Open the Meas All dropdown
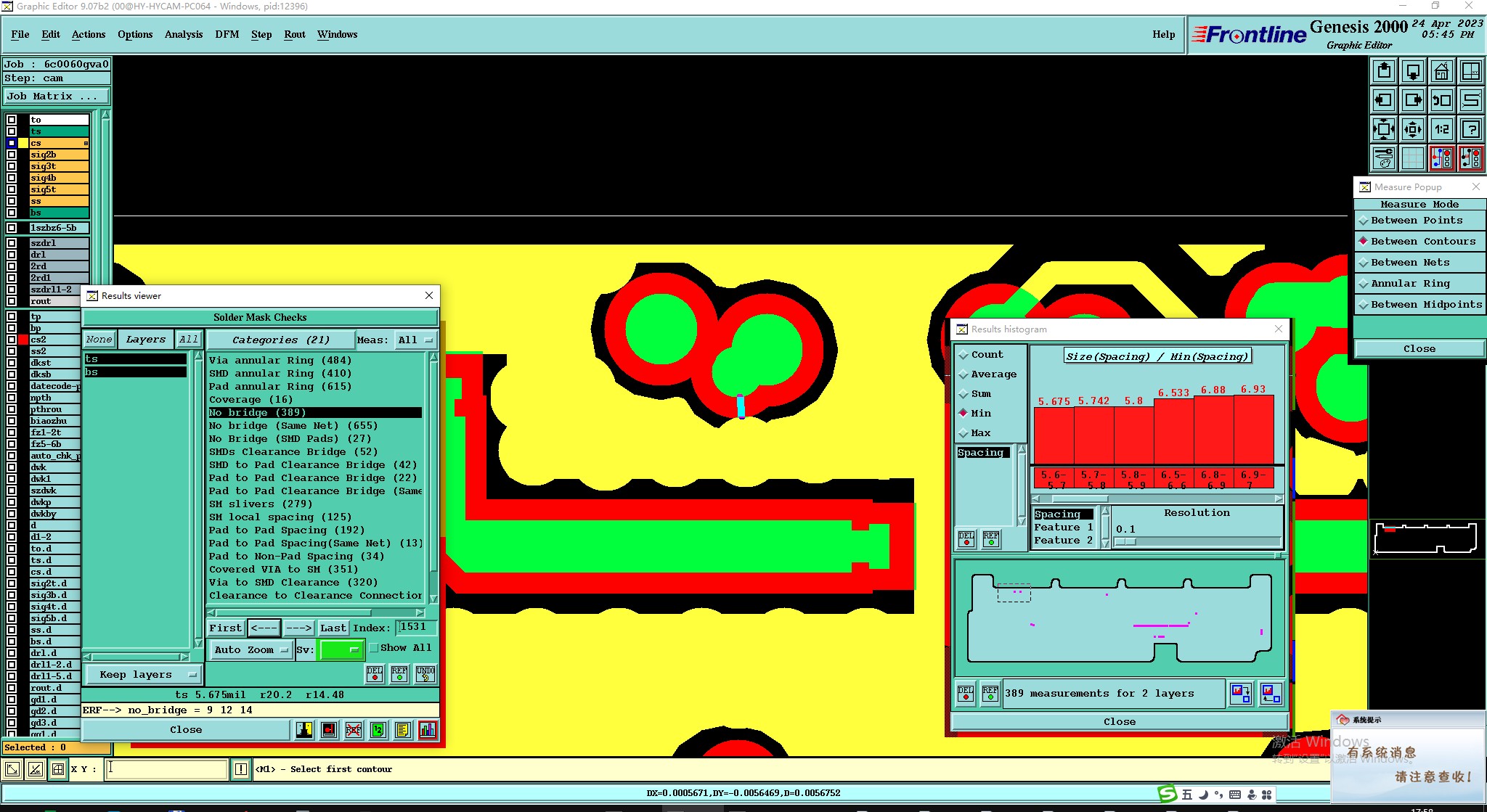The image size is (1487, 812). pos(415,340)
